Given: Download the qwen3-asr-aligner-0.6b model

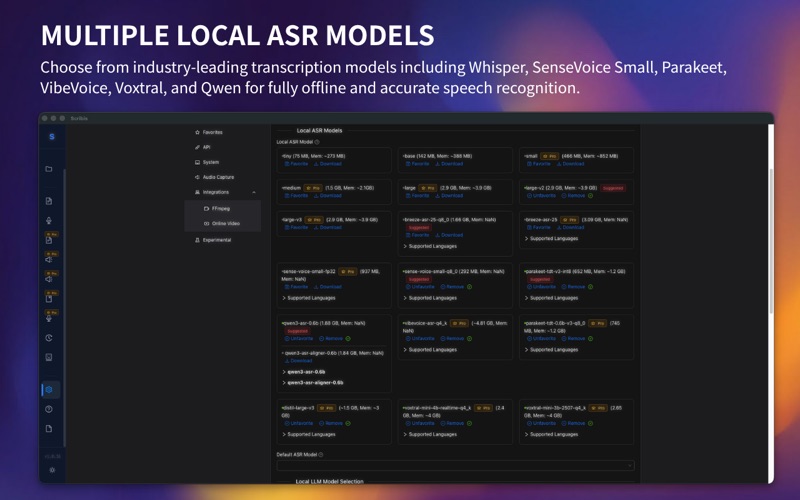Looking at the screenshot, I should pos(298,361).
